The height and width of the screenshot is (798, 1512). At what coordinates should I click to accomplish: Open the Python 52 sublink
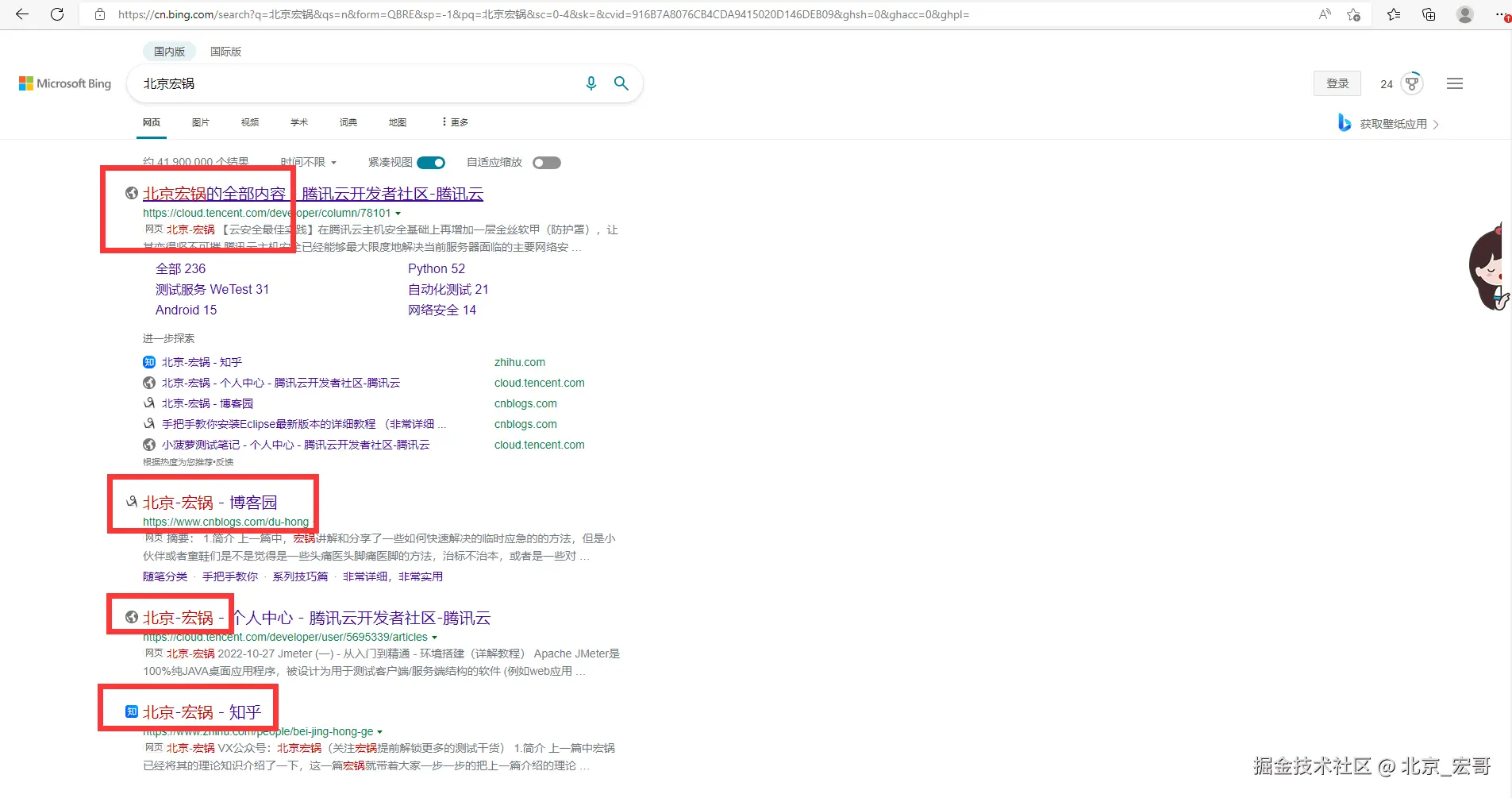click(437, 268)
